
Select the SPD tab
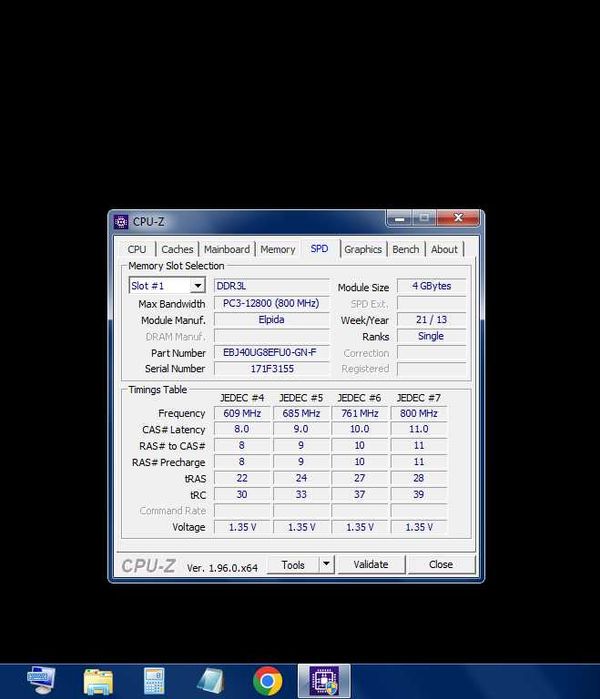pyautogui.click(x=319, y=248)
